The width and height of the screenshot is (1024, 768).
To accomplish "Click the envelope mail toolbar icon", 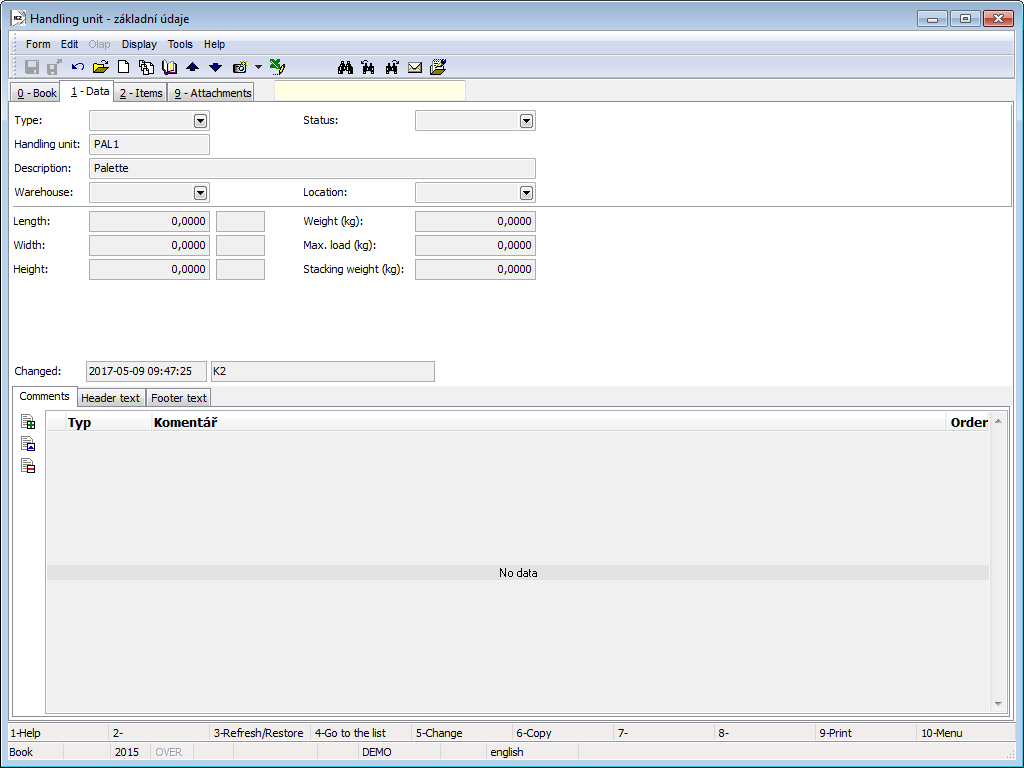I will 415,67.
